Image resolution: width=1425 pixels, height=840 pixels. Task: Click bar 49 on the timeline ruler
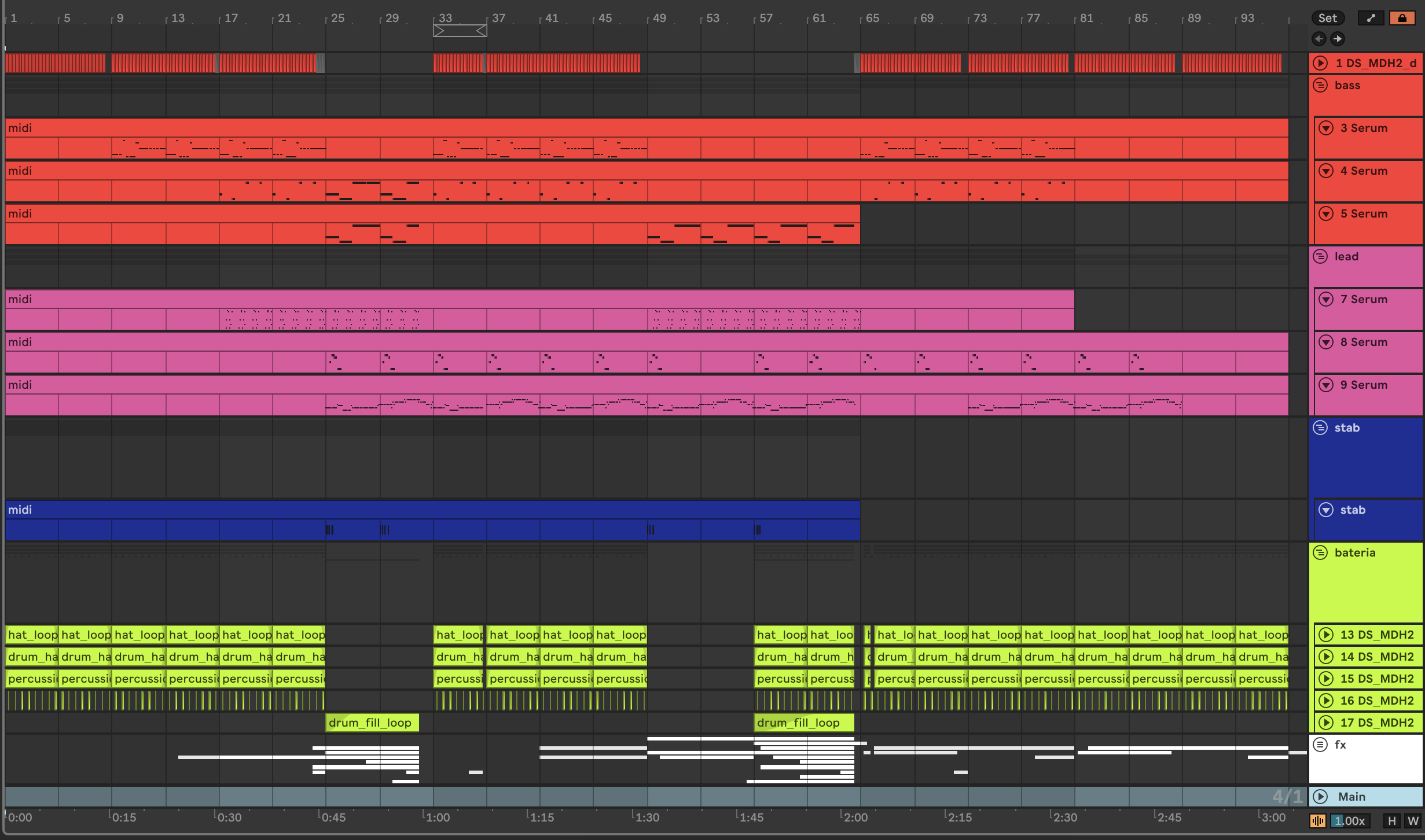[659, 18]
